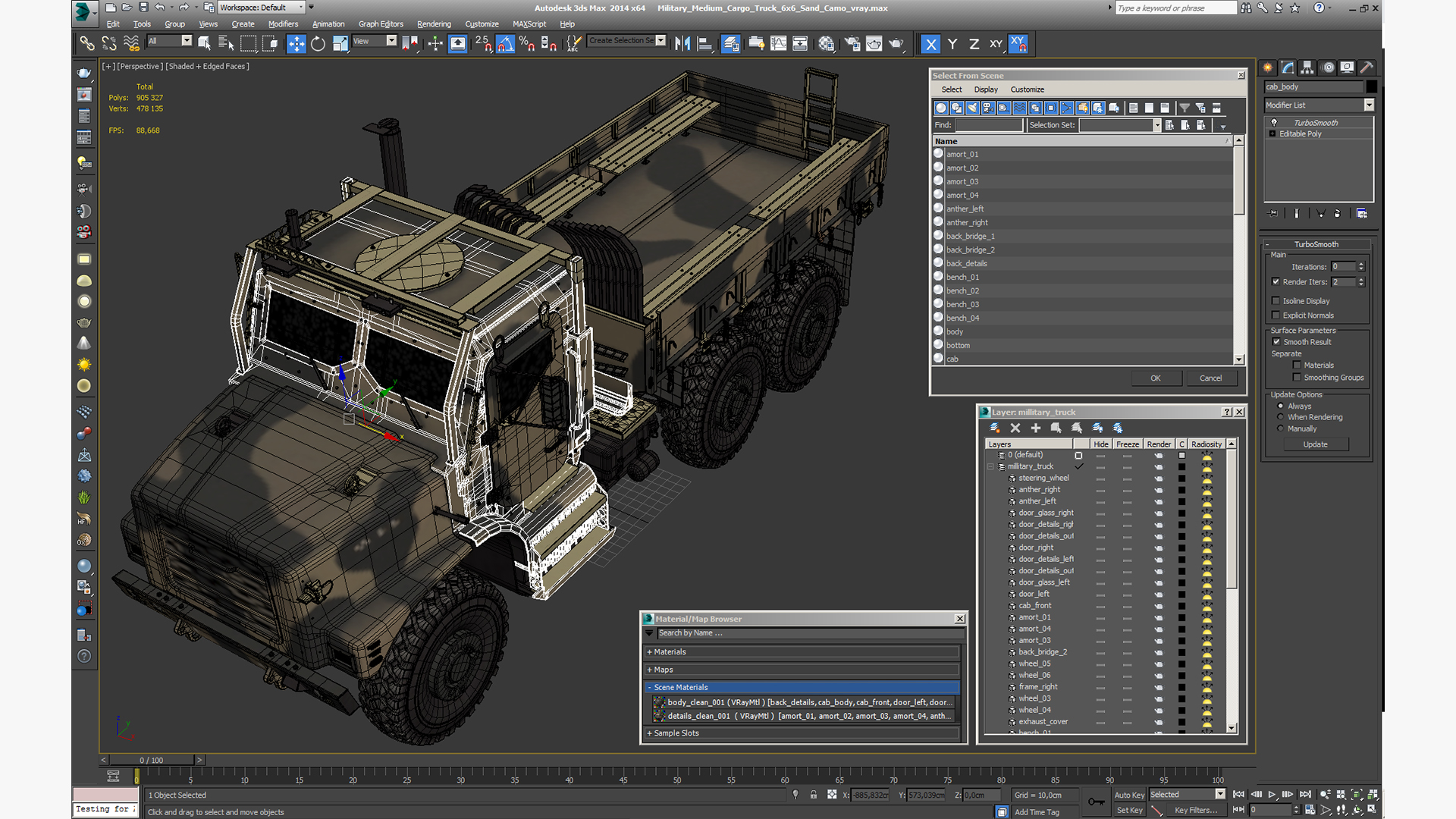Viewport: 1456px width, 819px height.
Task: Click Cancel in Select From Scene dialog
Action: coord(1210,378)
